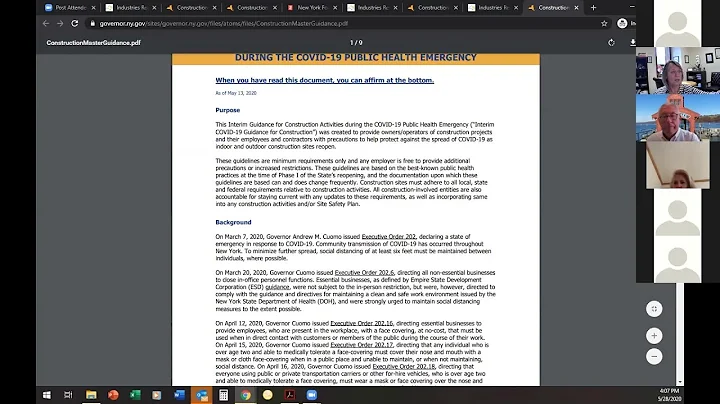Image resolution: width=720 pixels, height=404 pixels.
Task: Open the Executive Order 202.18 link
Action: 404,366
